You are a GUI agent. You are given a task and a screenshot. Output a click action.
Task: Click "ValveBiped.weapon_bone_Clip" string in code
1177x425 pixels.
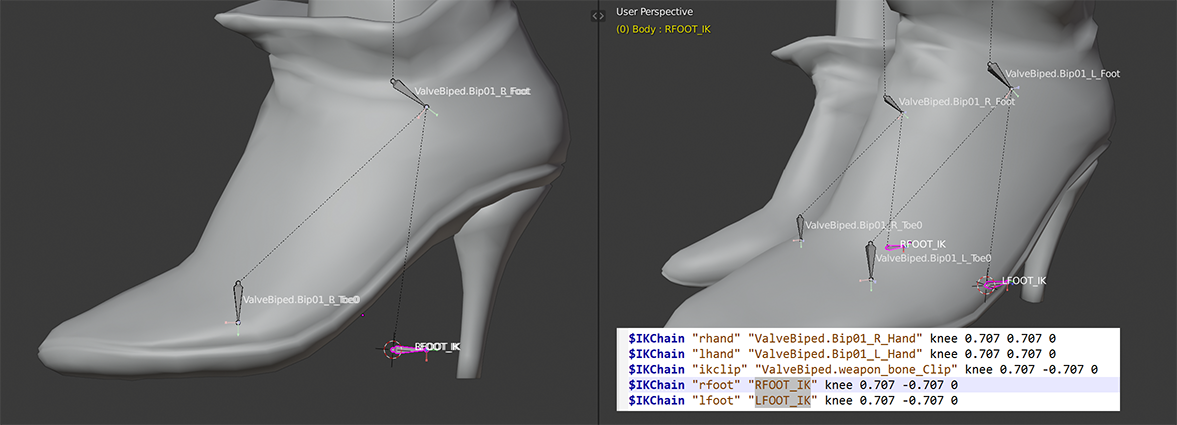tap(856, 369)
